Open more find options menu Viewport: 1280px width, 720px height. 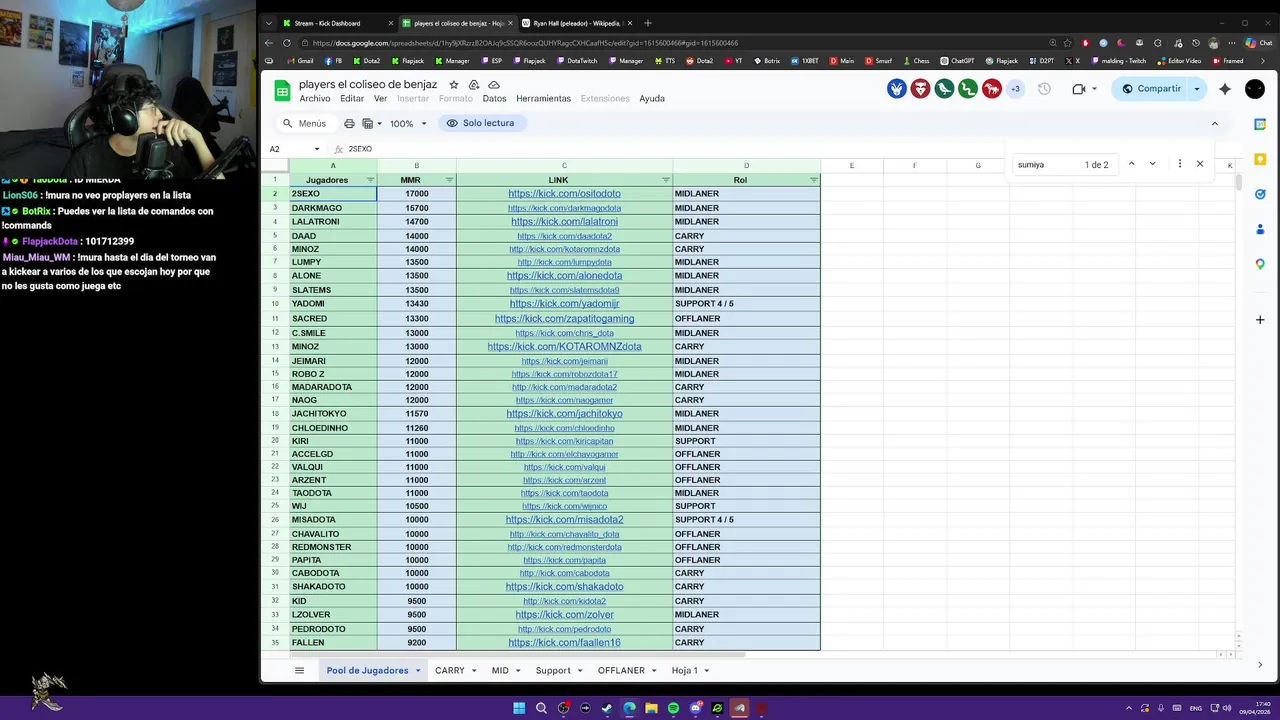(x=1180, y=164)
